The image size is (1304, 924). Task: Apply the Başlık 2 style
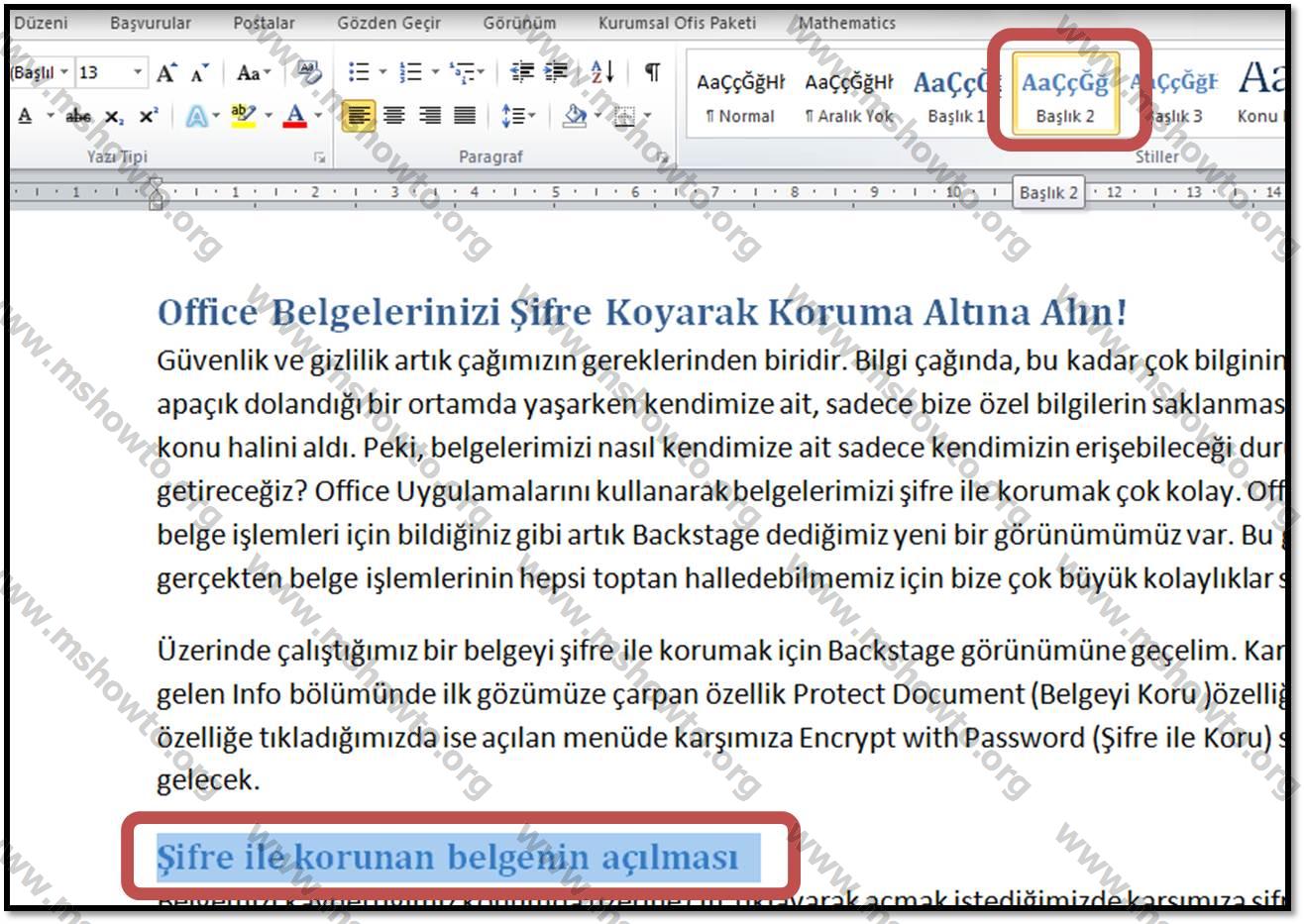(1065, 95)
